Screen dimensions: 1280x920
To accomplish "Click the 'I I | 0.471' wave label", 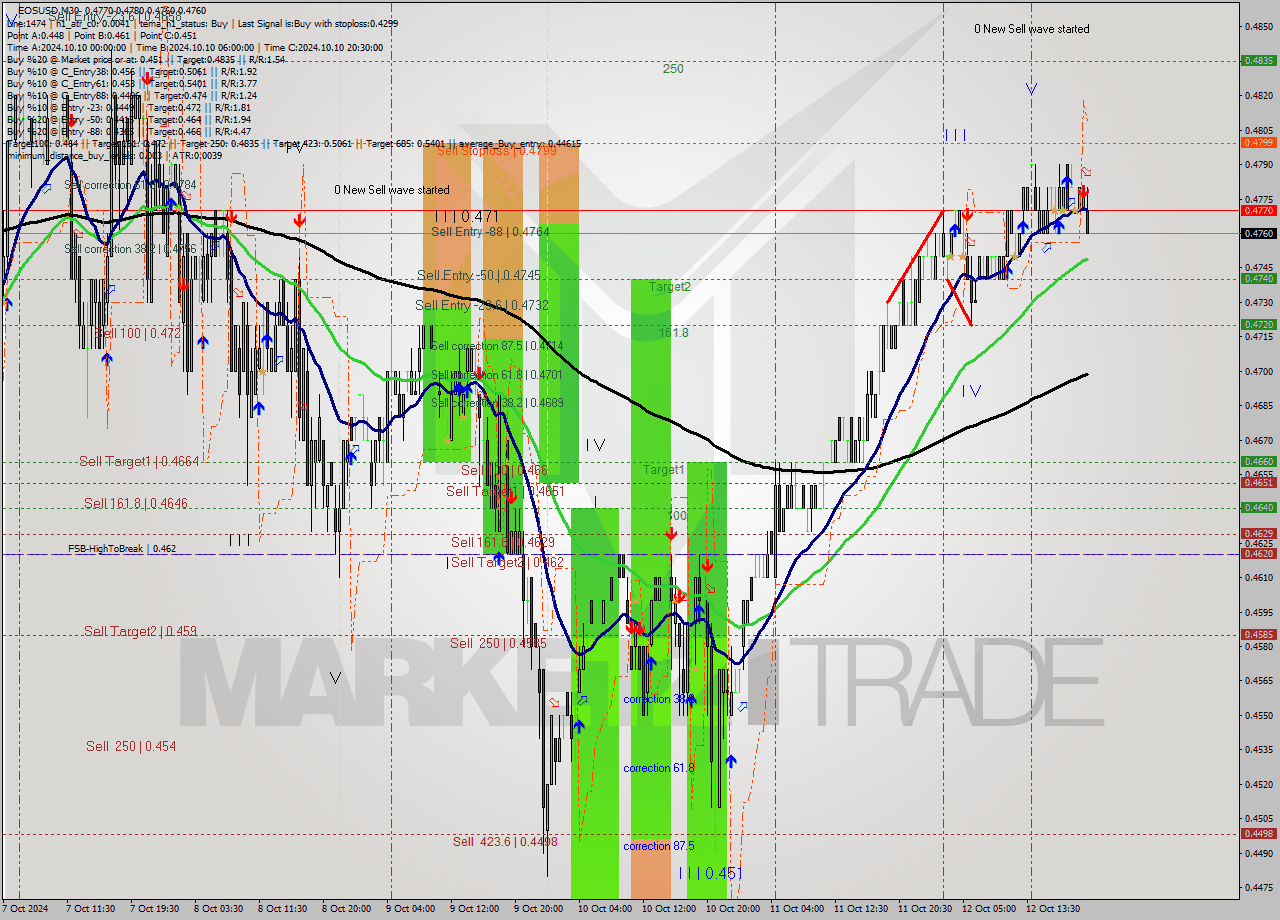I will click(x=466, y=216).
